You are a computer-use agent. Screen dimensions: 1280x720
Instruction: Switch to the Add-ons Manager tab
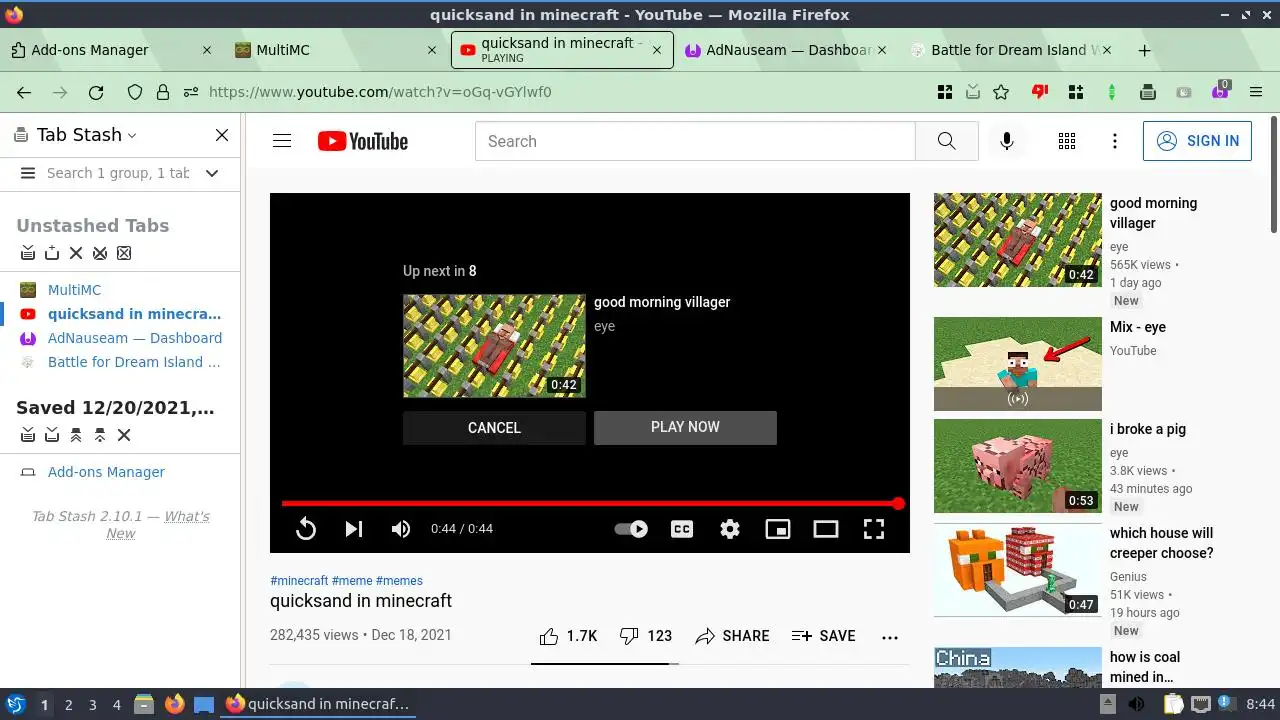110,50
